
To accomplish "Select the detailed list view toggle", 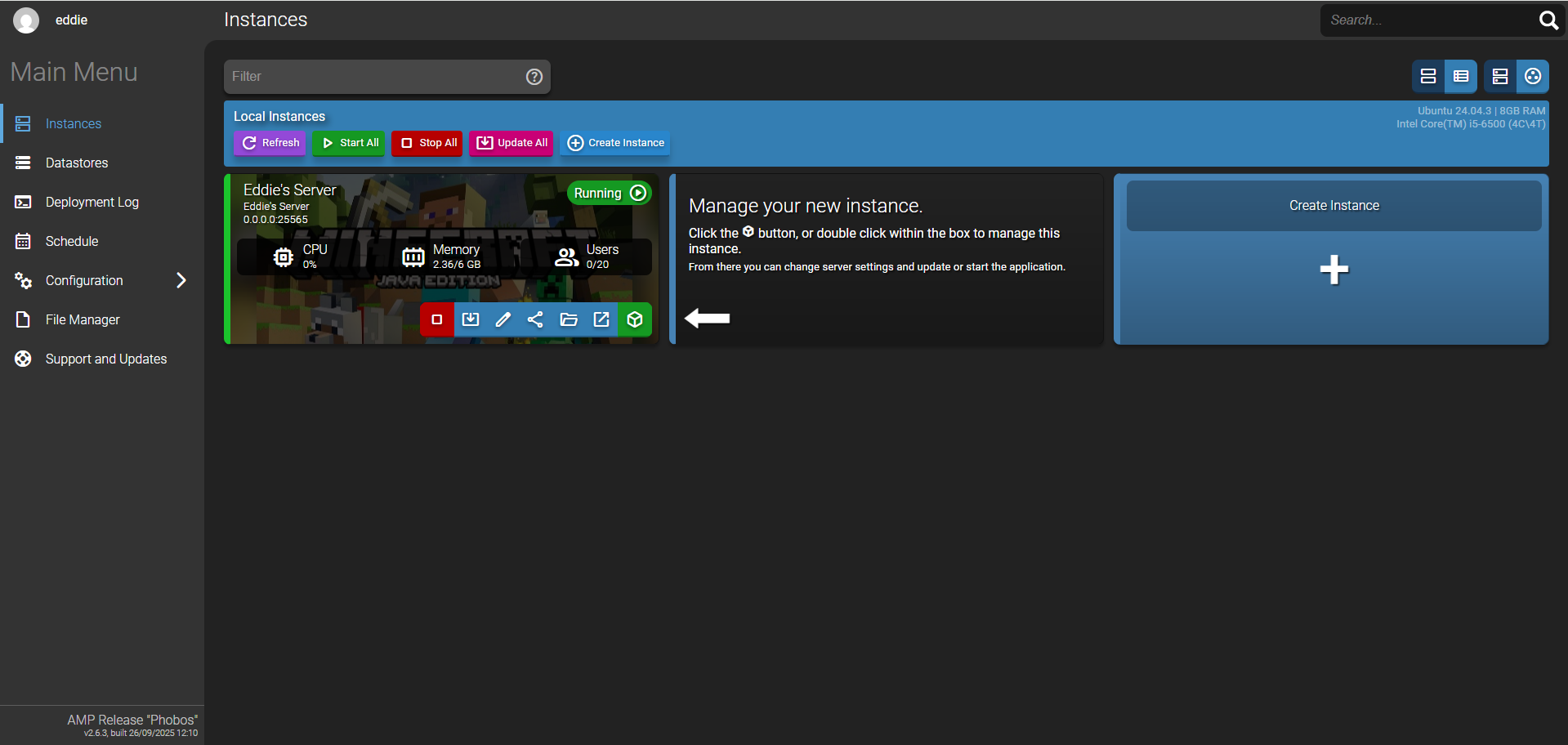I will point(1461,77).
